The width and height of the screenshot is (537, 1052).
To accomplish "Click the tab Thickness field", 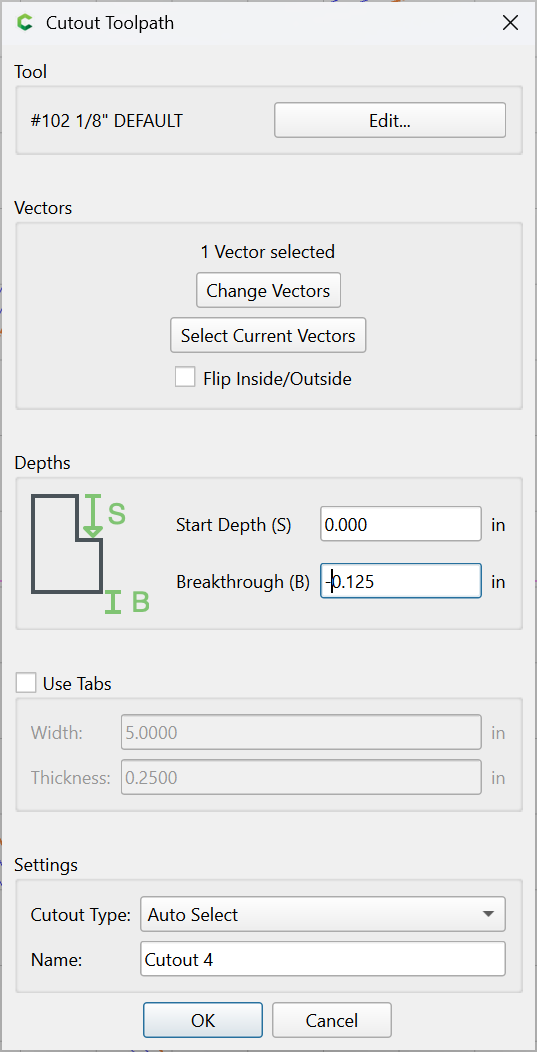I will (x=301, y=777).
